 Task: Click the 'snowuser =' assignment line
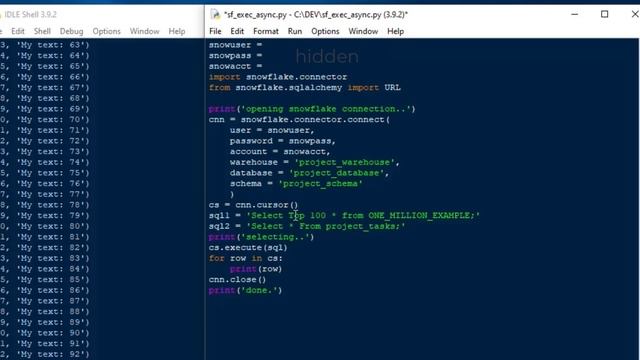[236, 45]
